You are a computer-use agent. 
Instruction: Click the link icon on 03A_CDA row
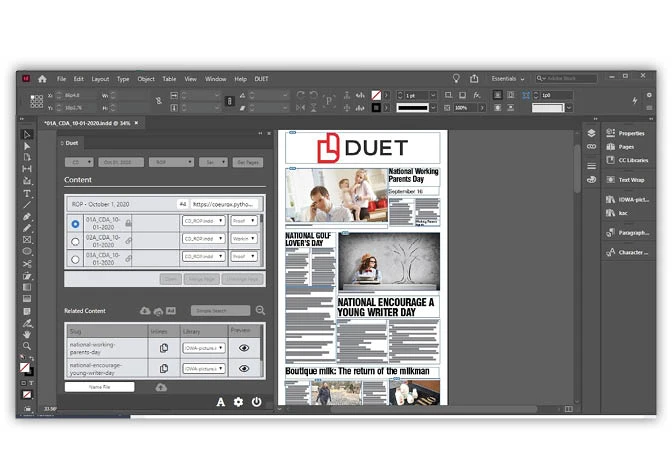click(128, 258)
